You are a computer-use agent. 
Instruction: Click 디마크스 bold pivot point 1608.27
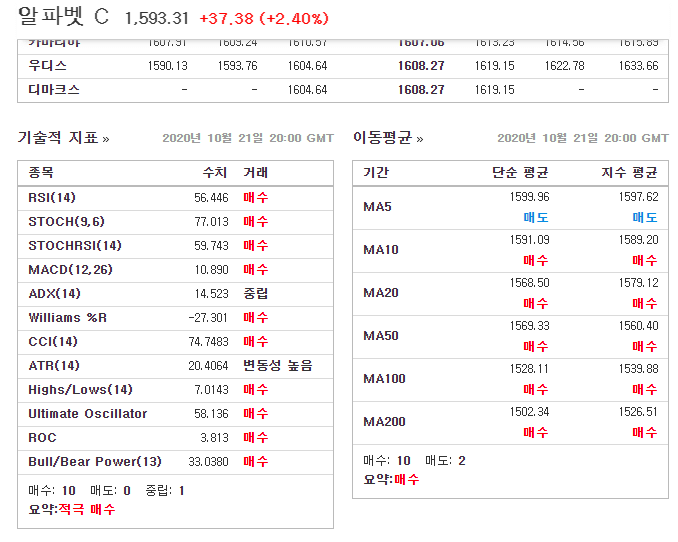coord(421,90)
